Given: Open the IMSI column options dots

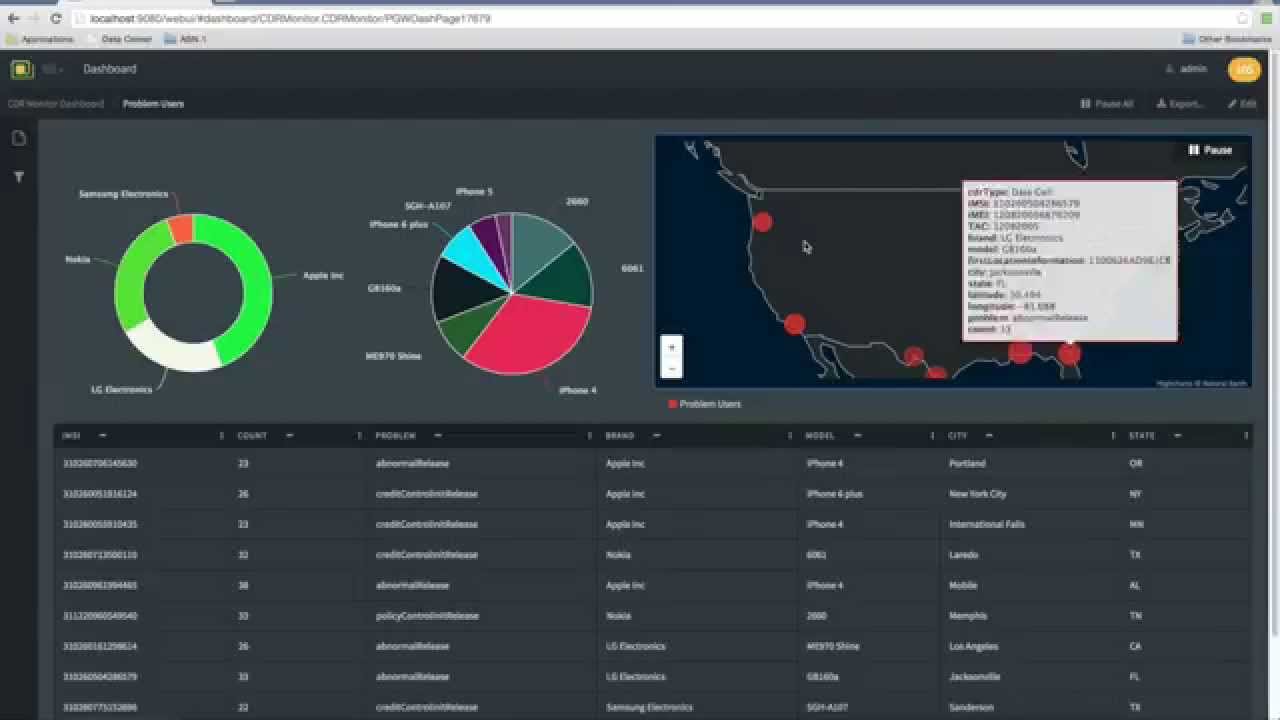Looking at the screenshot, I should (x=221, y=436).
